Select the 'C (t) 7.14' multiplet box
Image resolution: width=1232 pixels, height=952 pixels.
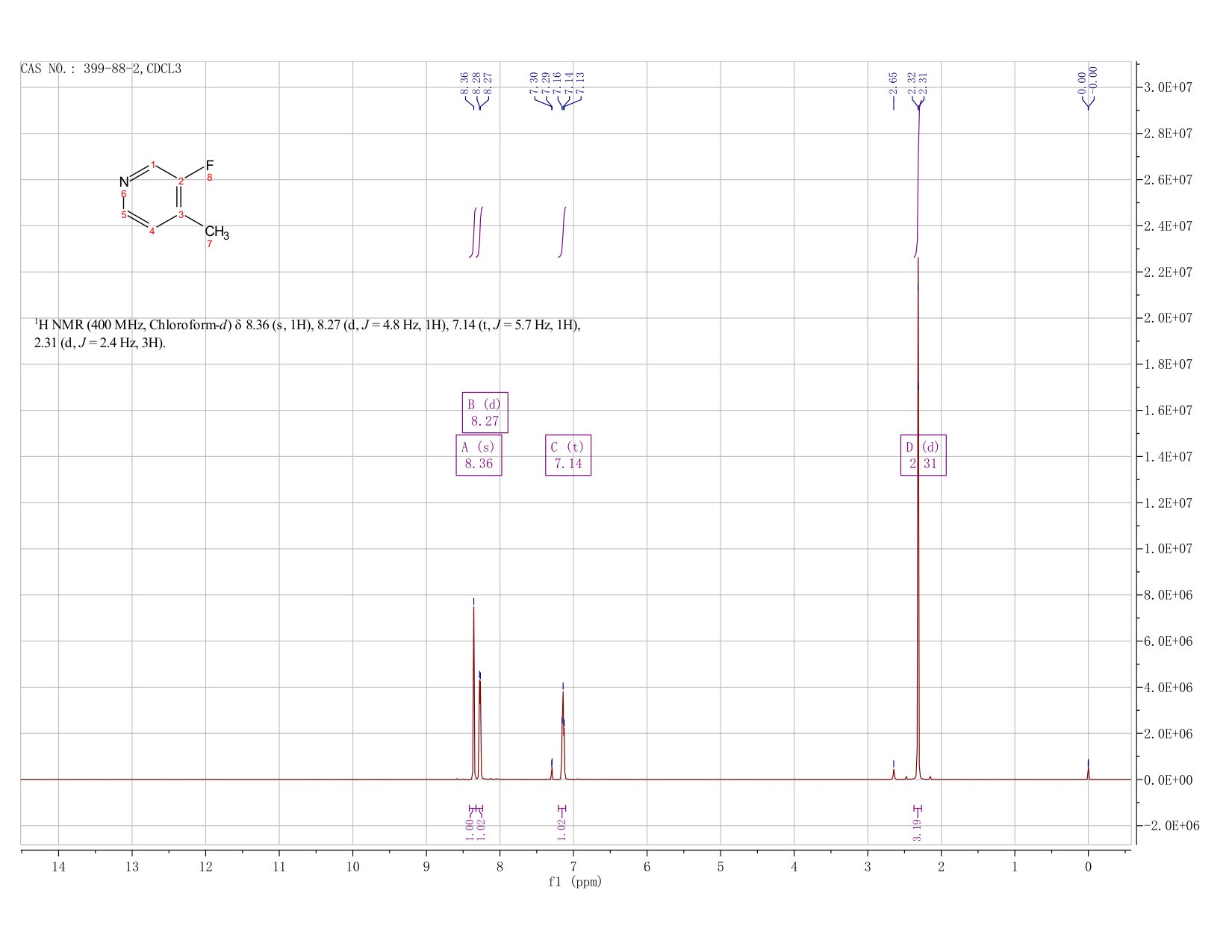[x=568, y=455]
